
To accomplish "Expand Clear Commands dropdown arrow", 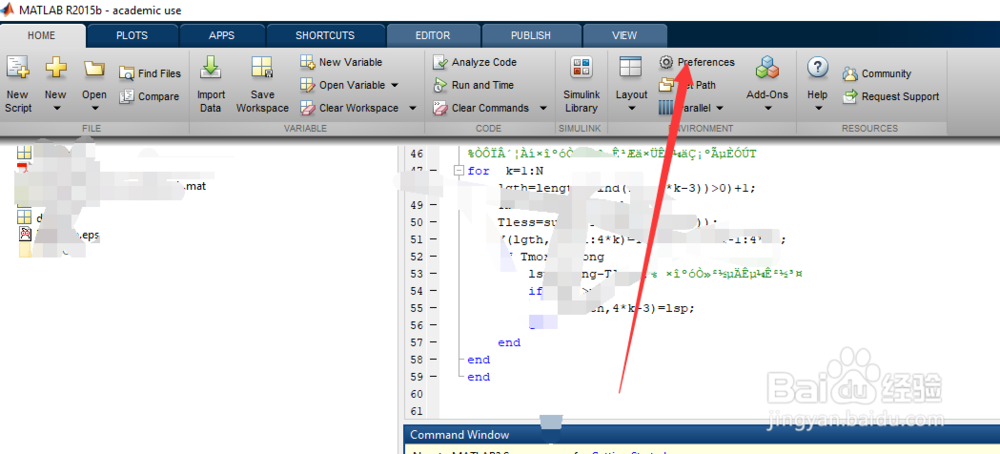I will tap(543, 108).
